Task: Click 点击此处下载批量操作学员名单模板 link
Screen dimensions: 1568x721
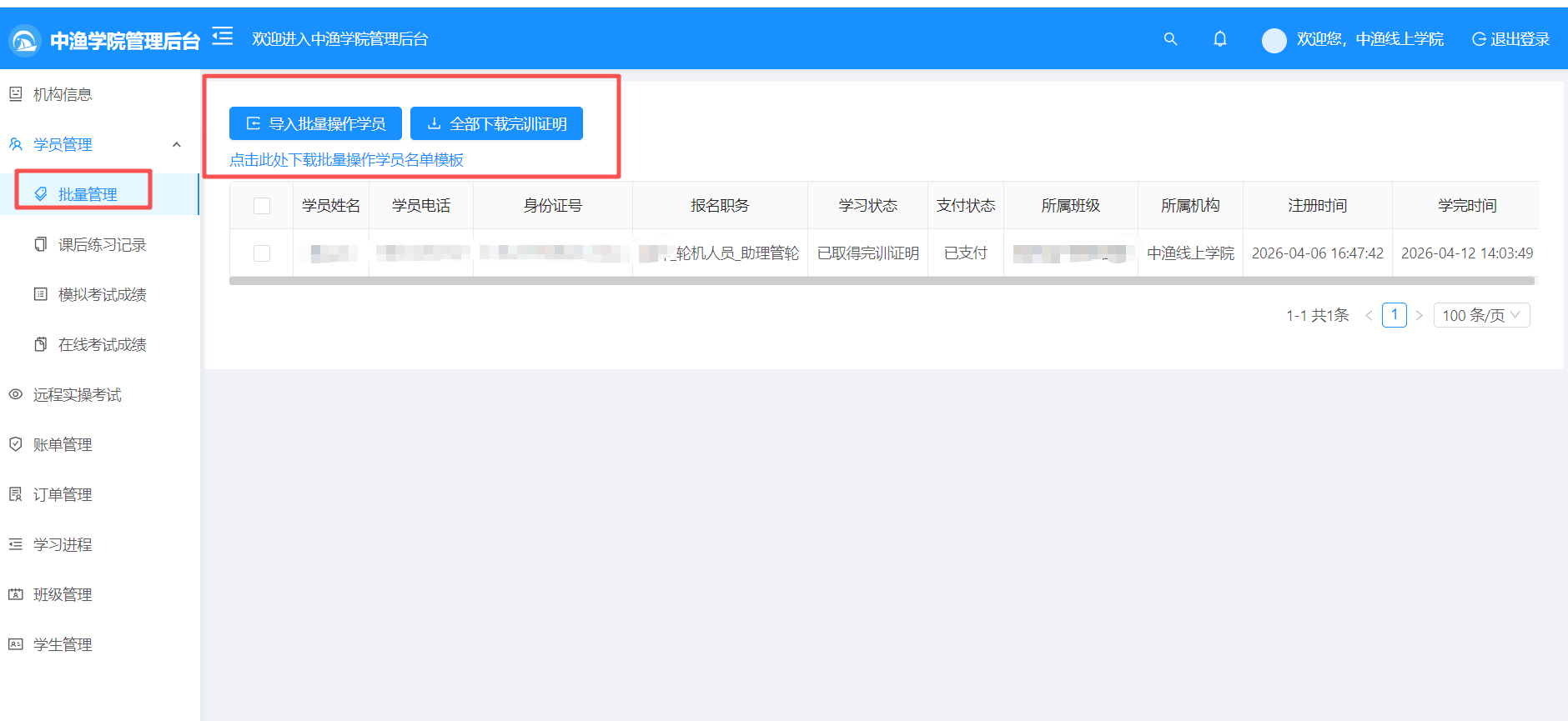Action: pyautogui.click(x=346, y=160)
